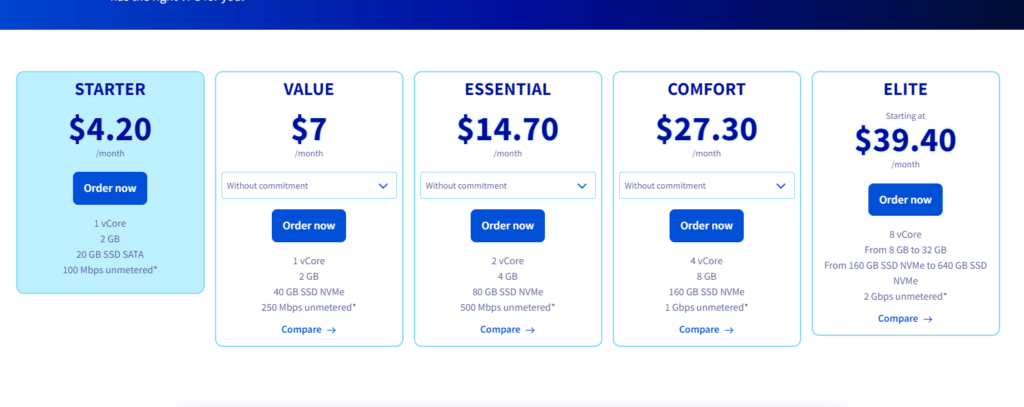Open COMFORT Without commitment dropdown
Screen dimensions: 1024x407
tap(707, 186)
